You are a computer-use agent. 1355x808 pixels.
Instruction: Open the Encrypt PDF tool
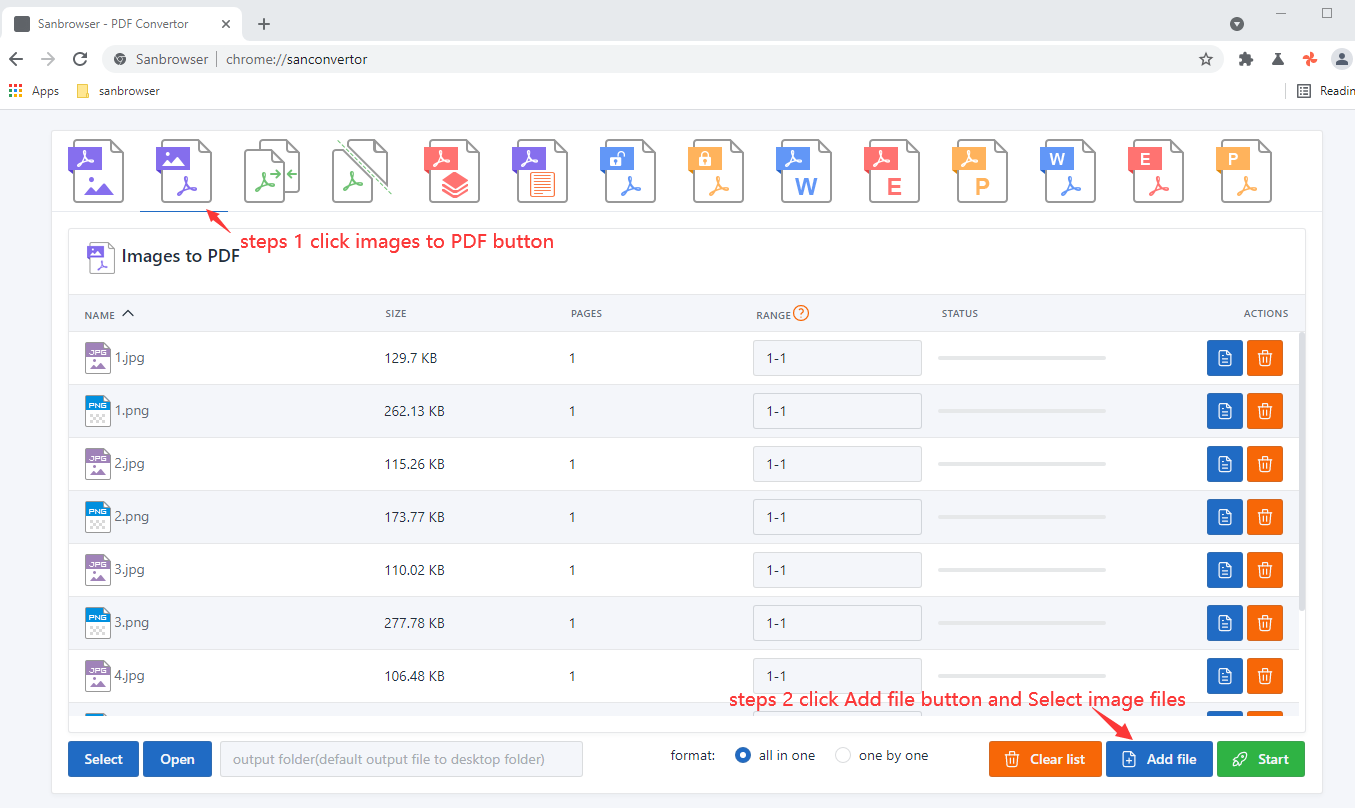point(716,170)
